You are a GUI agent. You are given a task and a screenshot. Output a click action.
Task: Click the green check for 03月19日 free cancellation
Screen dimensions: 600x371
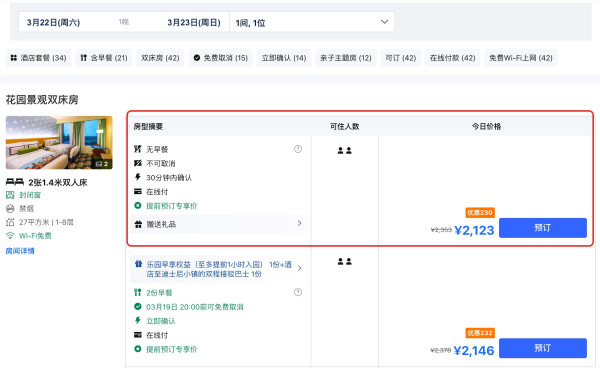pyautogui.click(x=138, y=307)
